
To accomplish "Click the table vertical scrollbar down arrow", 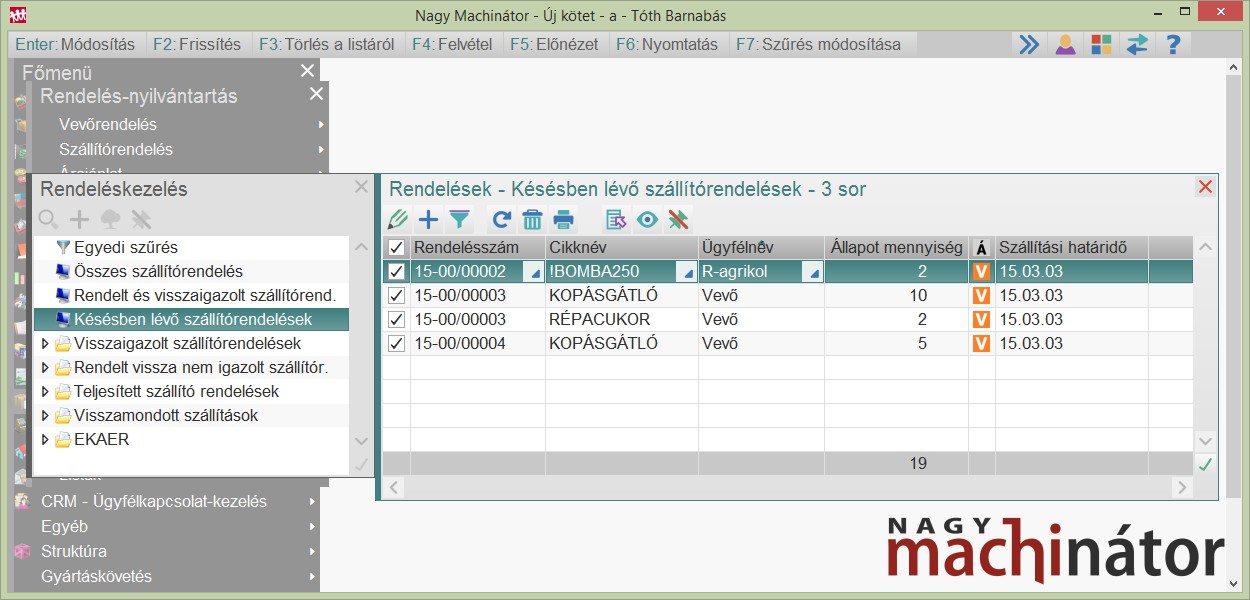I will pos(1205,440).
